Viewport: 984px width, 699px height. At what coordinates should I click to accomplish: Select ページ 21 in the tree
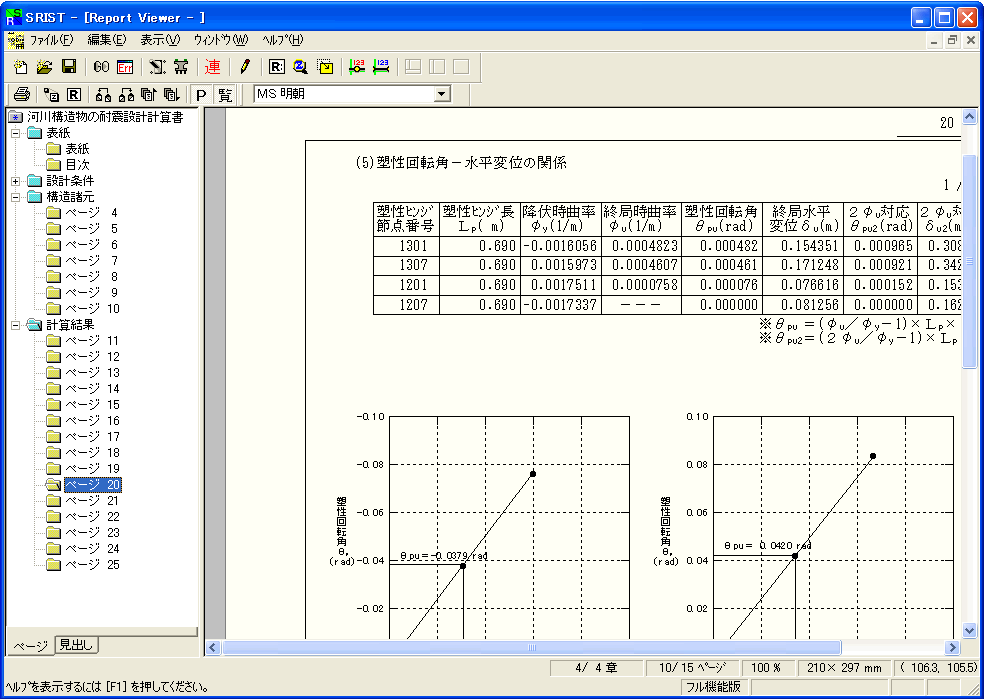point(92,501)
